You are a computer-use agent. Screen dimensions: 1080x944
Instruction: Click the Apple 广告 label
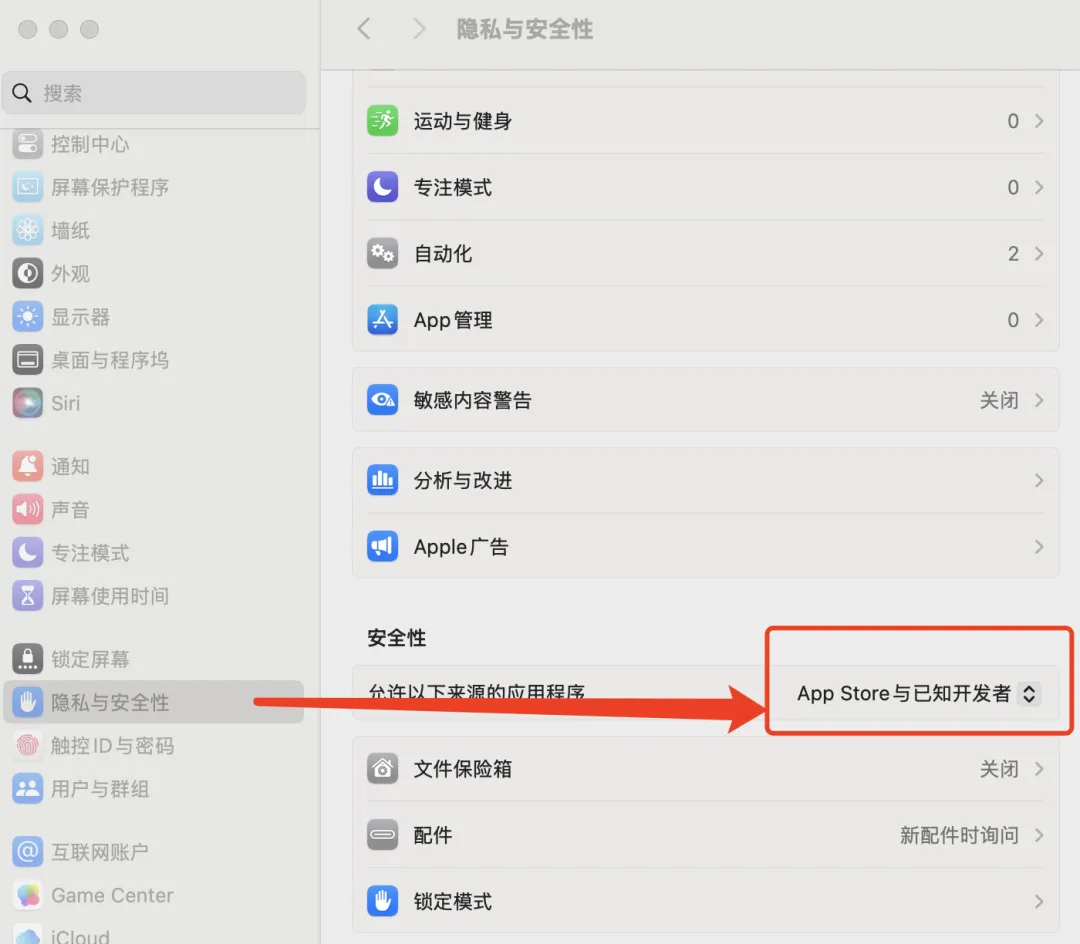point(461,547)
